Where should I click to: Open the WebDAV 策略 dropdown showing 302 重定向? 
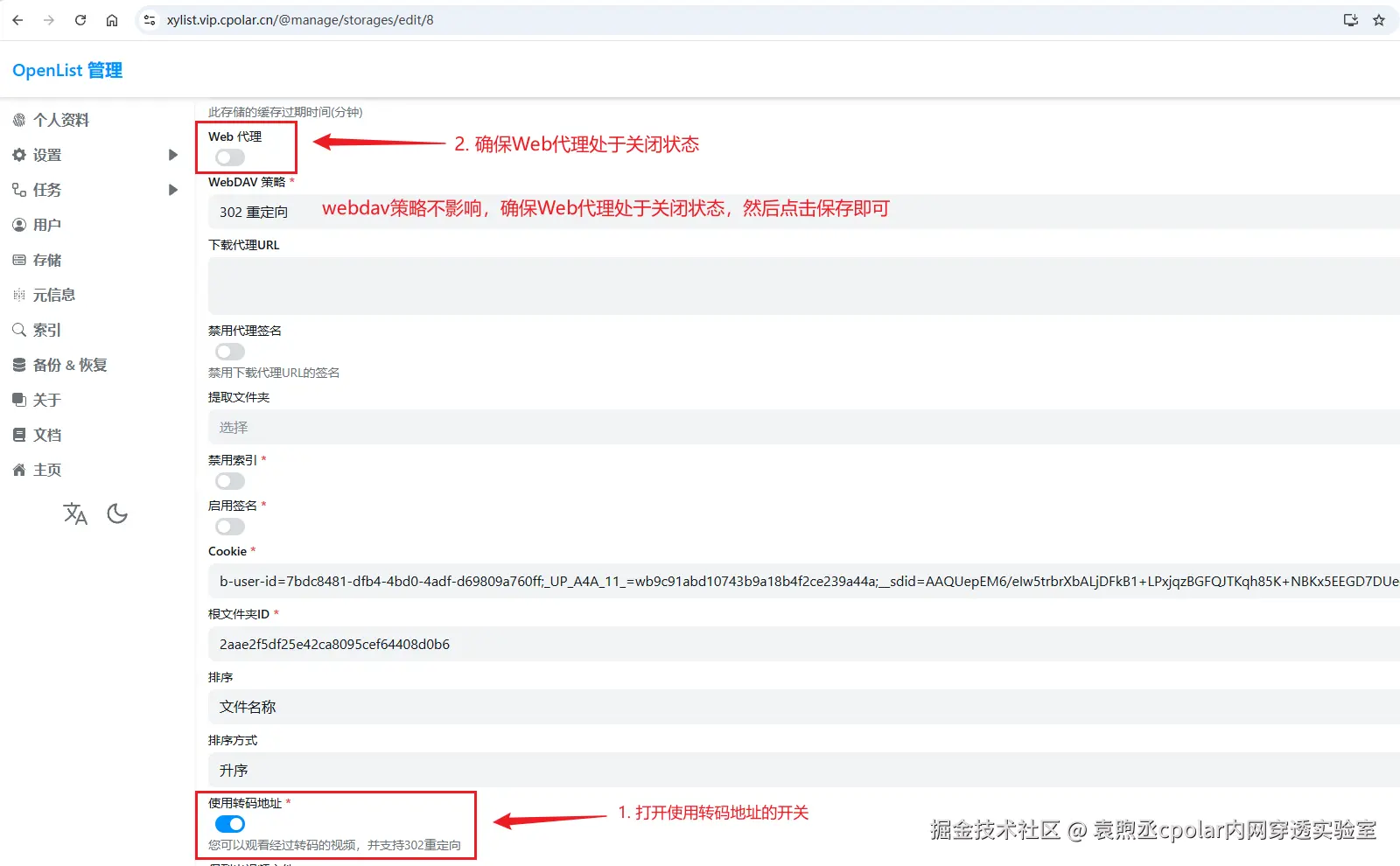[804, 212]
